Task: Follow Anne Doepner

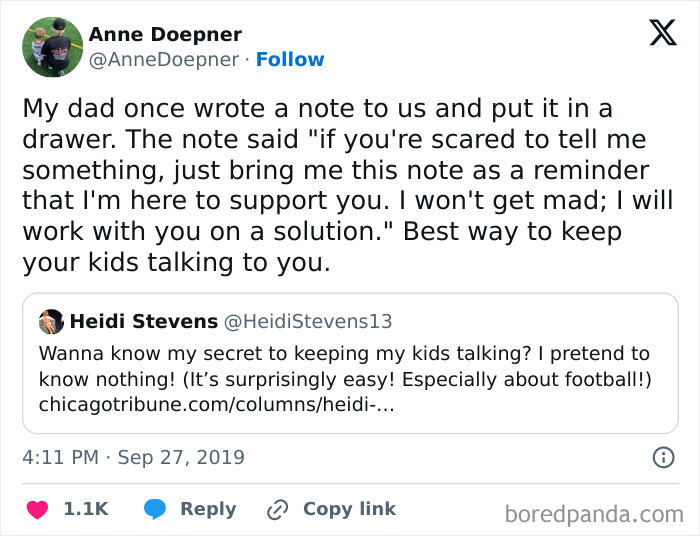Action: (290, 59)
